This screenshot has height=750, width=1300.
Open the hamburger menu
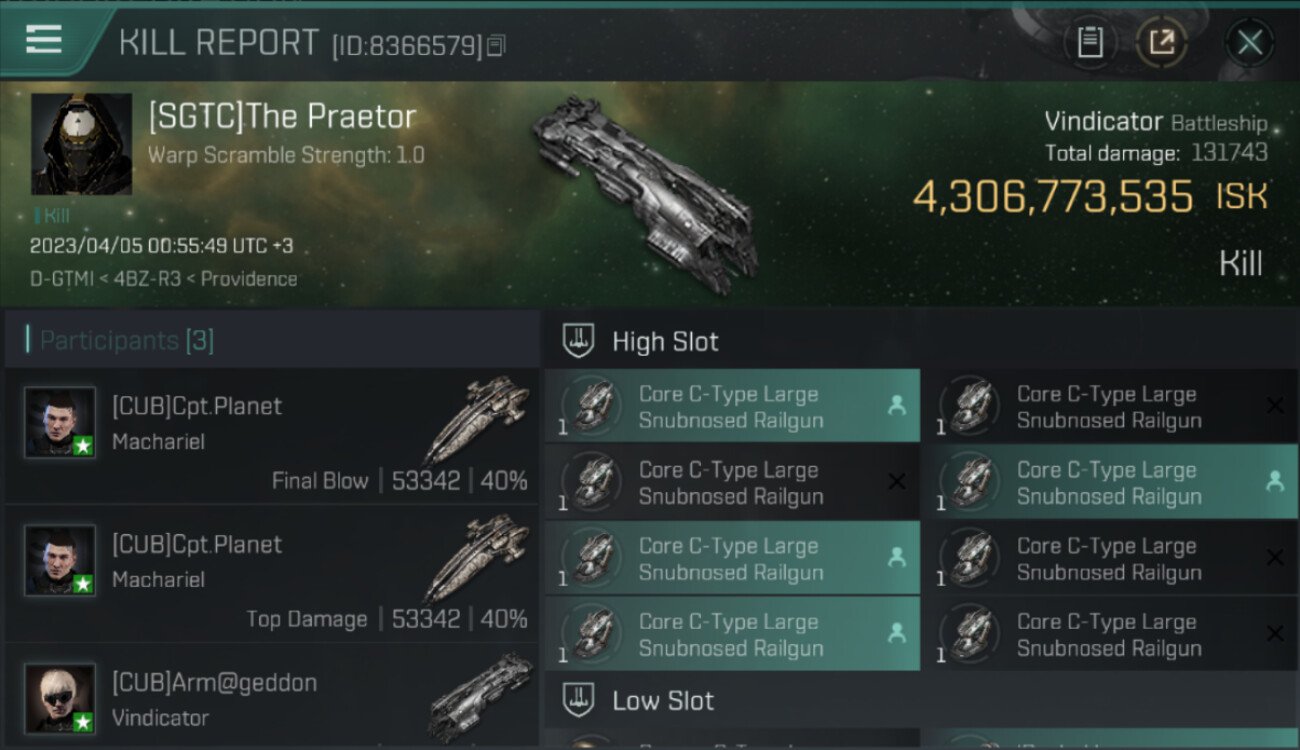(x=43, y=40)
